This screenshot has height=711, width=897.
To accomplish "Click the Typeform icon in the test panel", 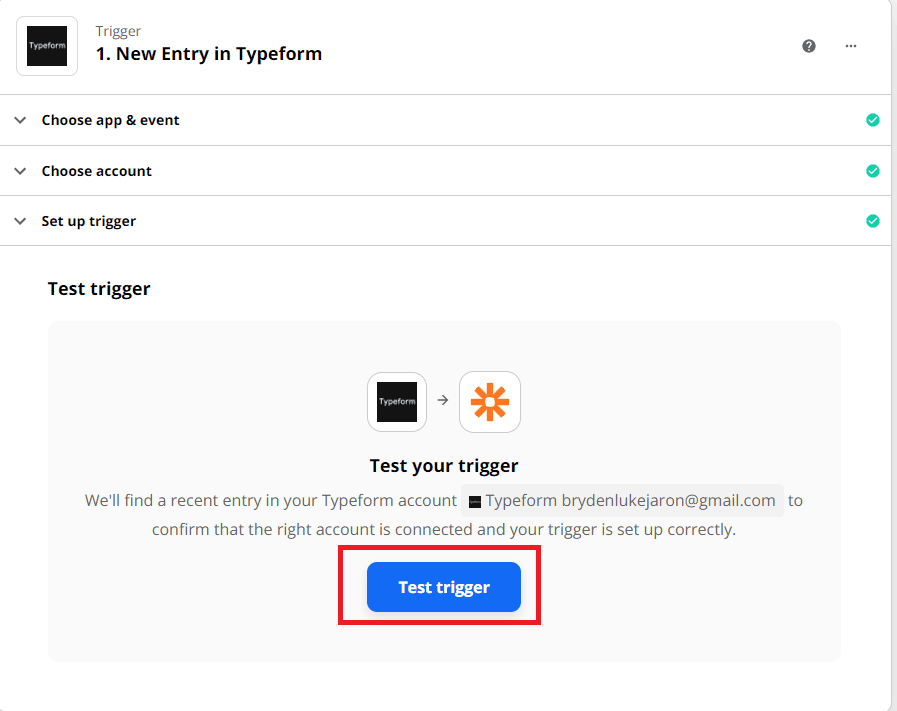I will pyautogui.click(x=397, y=402).
